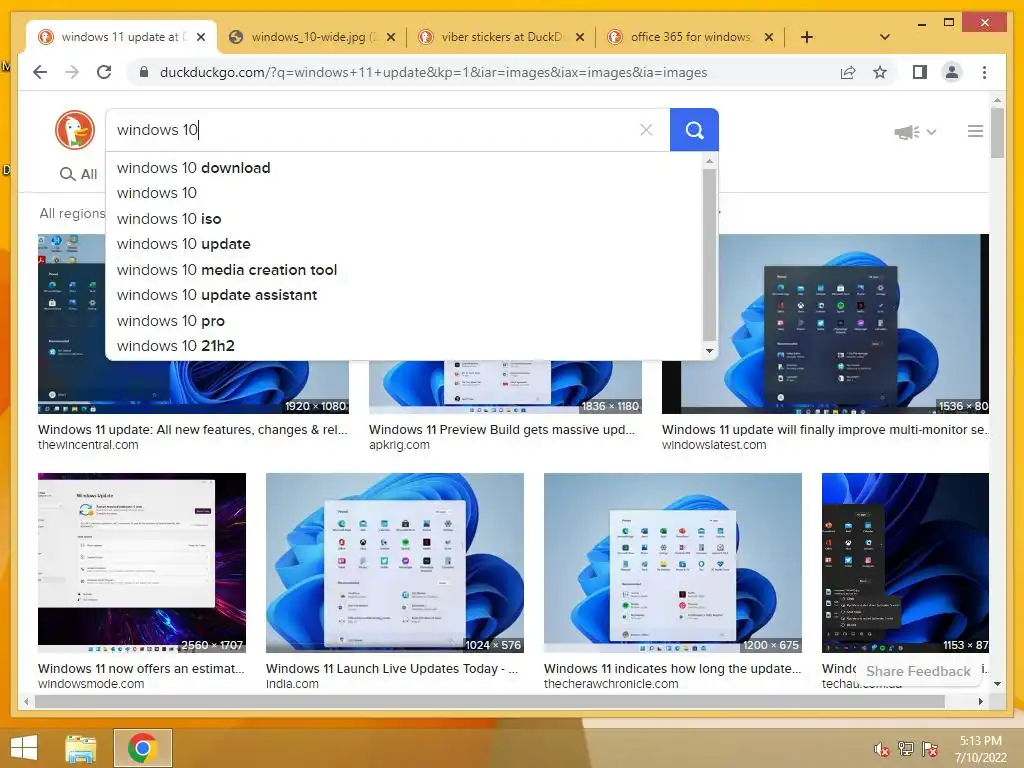Image resolution: width=1024 pixels, height=768 pixels.
Task: Open the Action Center flag icon
Action: point(930,749)
